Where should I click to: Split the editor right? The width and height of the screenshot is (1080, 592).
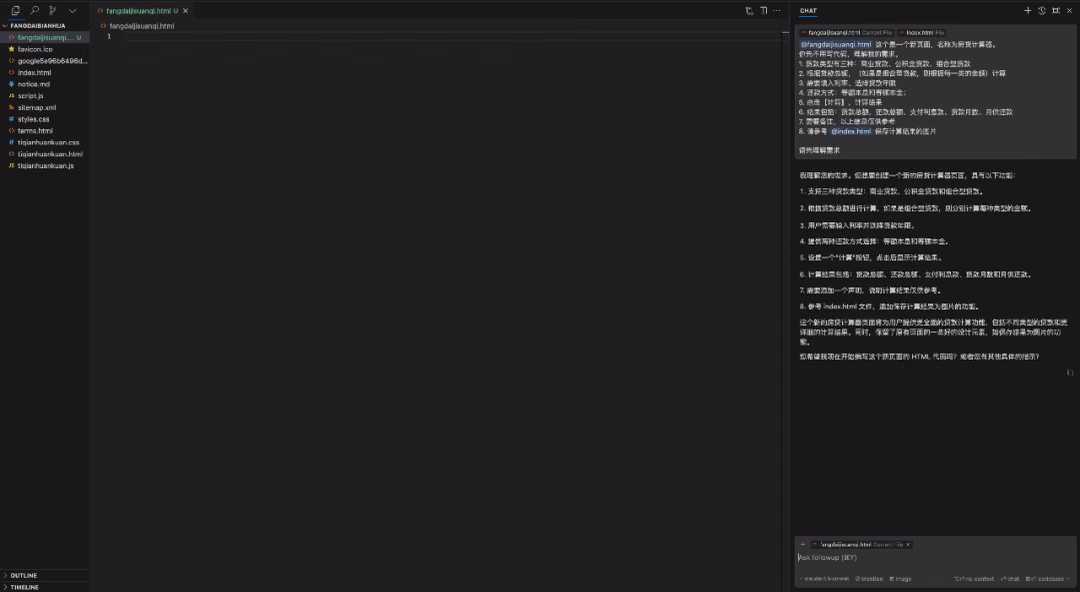pos(764,10)
